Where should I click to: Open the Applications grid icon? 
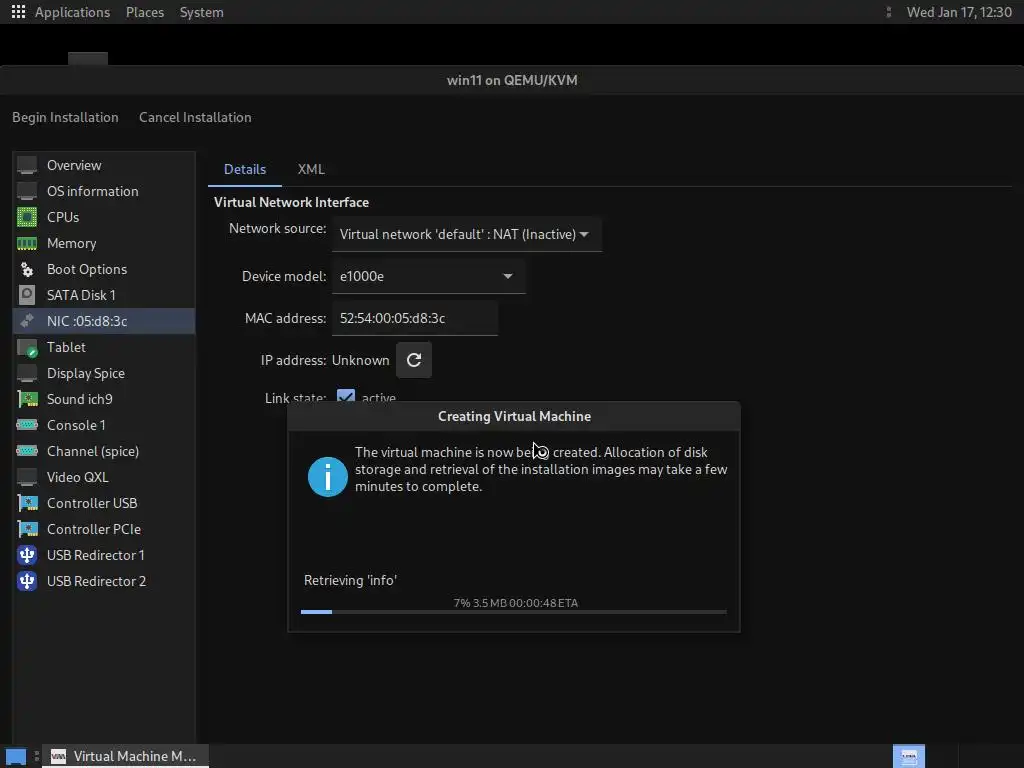pos(18,12)
